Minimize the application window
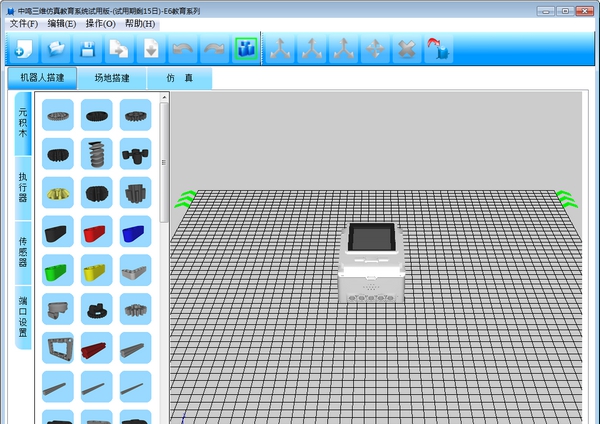This screenshot has width=600, height=424. [x=545, y=11]
